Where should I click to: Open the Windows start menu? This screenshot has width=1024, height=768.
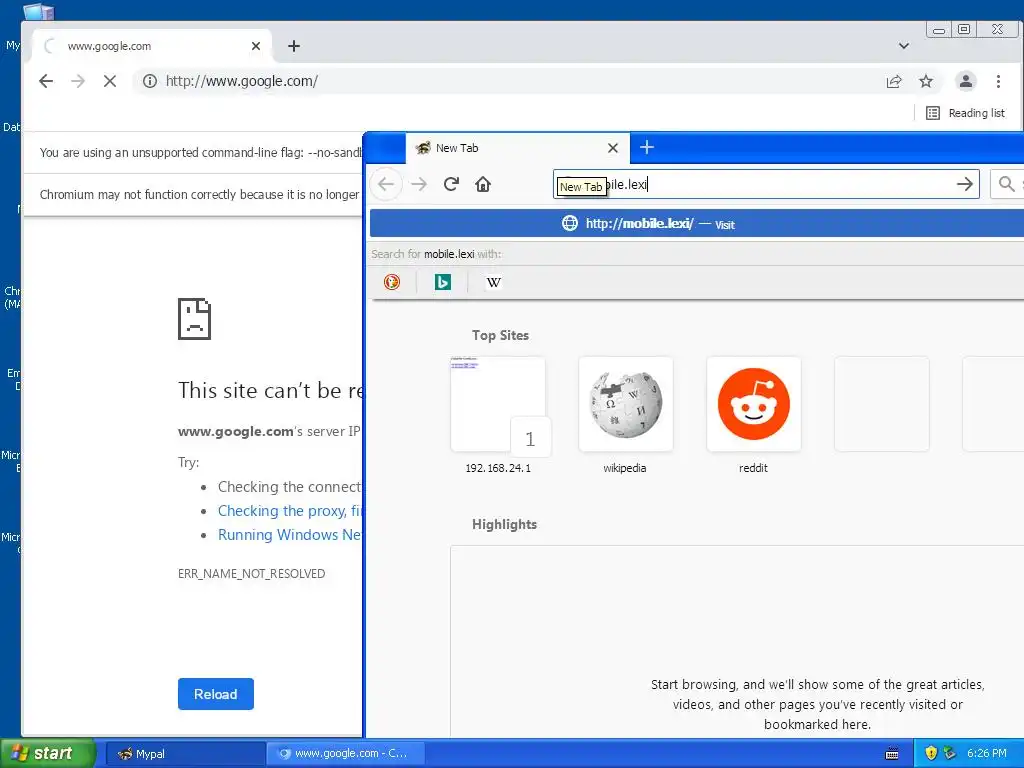tap(47, 754)
